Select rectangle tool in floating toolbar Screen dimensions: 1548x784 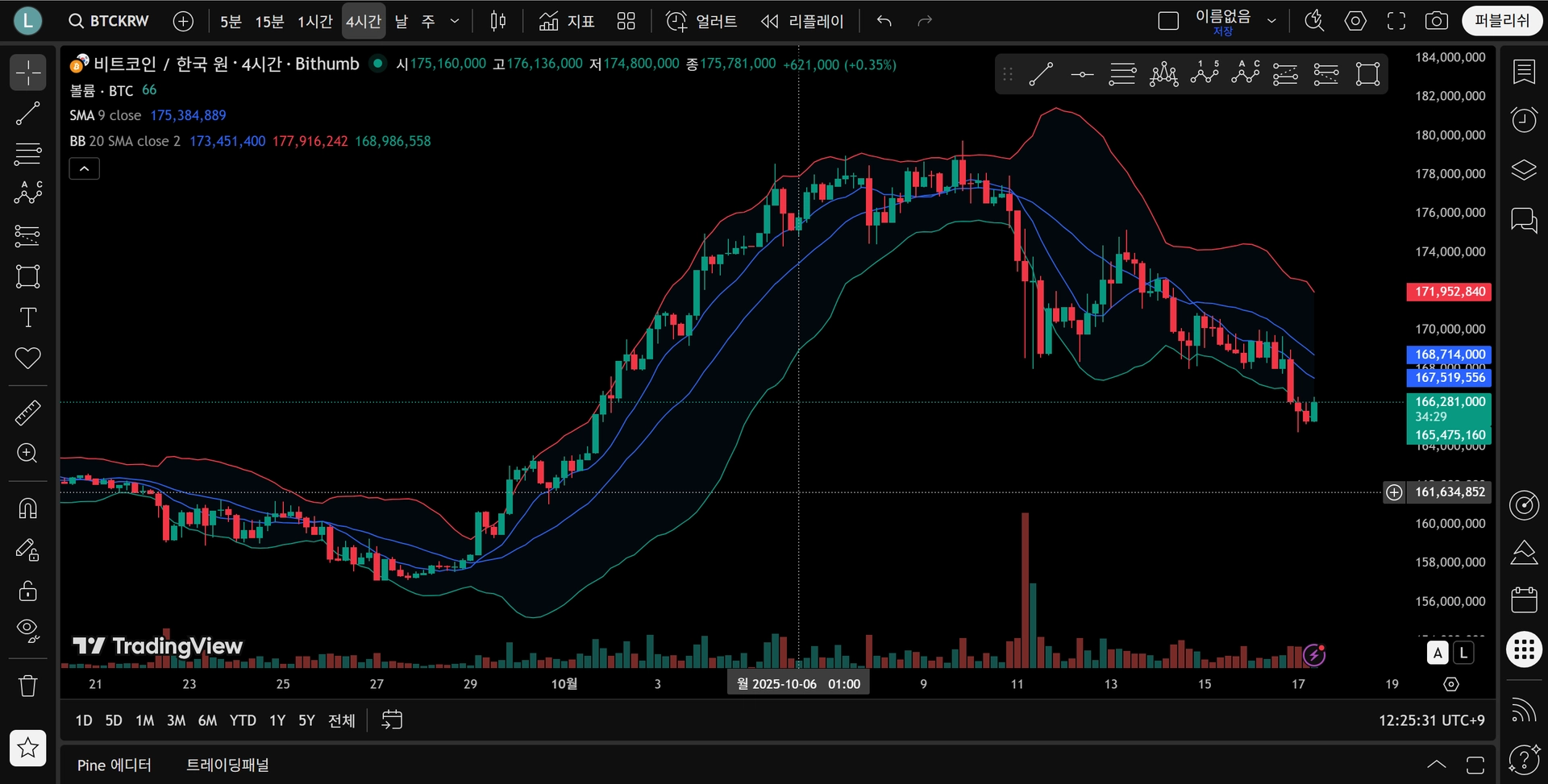[x=1367, y=74]
